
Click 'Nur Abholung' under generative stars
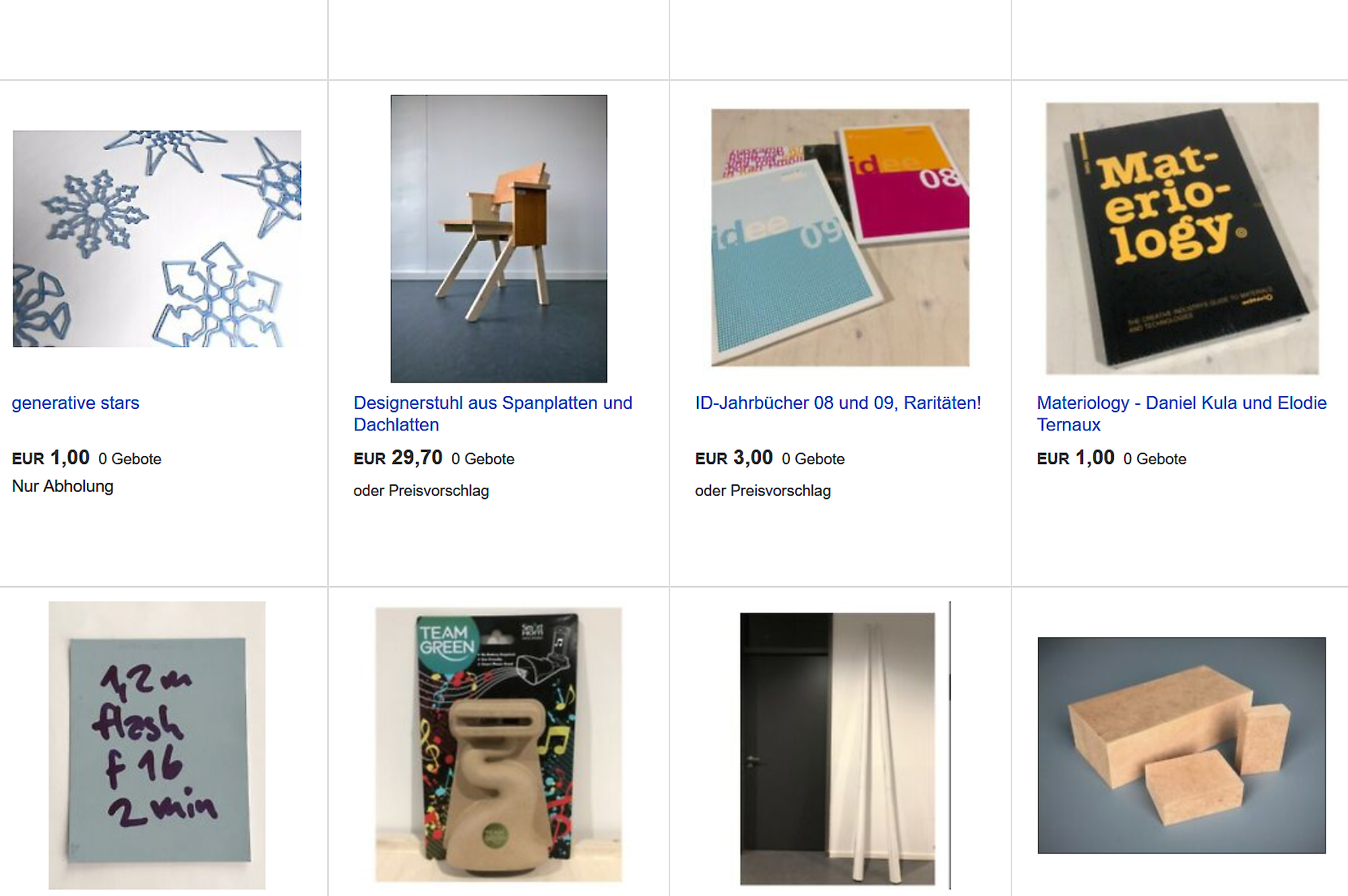click(63, 486)
